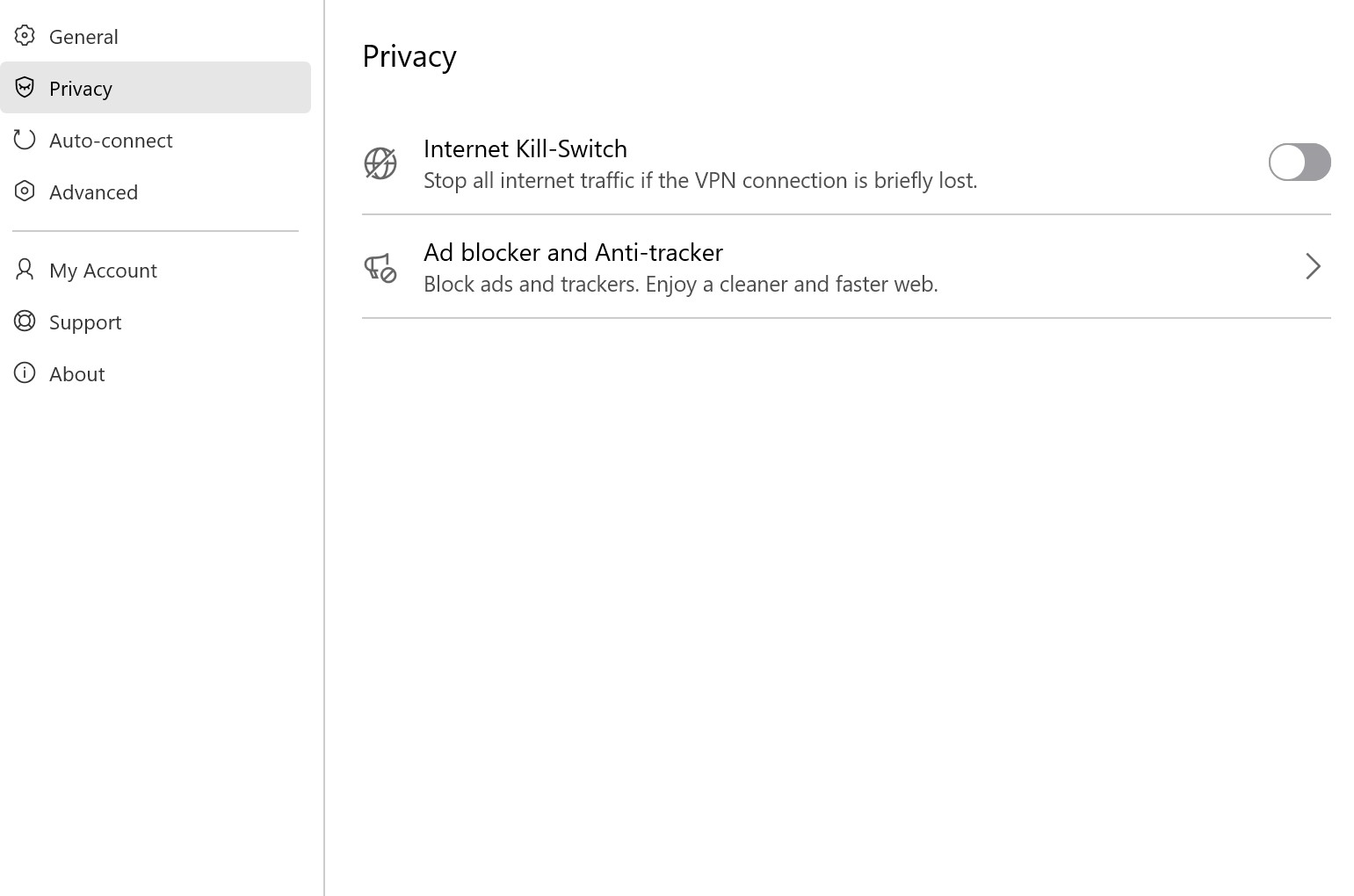Go to Auto-connect settings label
The width and height of the screenshot is (1354, 896).
111,141
